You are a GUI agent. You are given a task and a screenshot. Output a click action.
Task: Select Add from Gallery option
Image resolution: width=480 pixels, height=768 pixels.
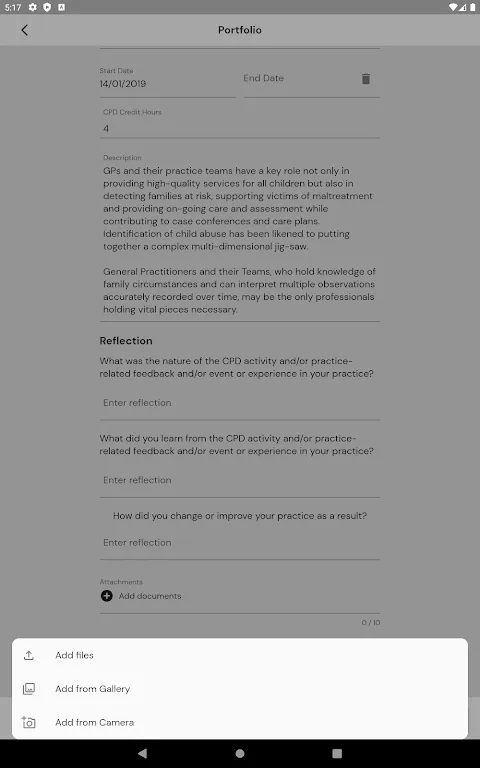240,689
